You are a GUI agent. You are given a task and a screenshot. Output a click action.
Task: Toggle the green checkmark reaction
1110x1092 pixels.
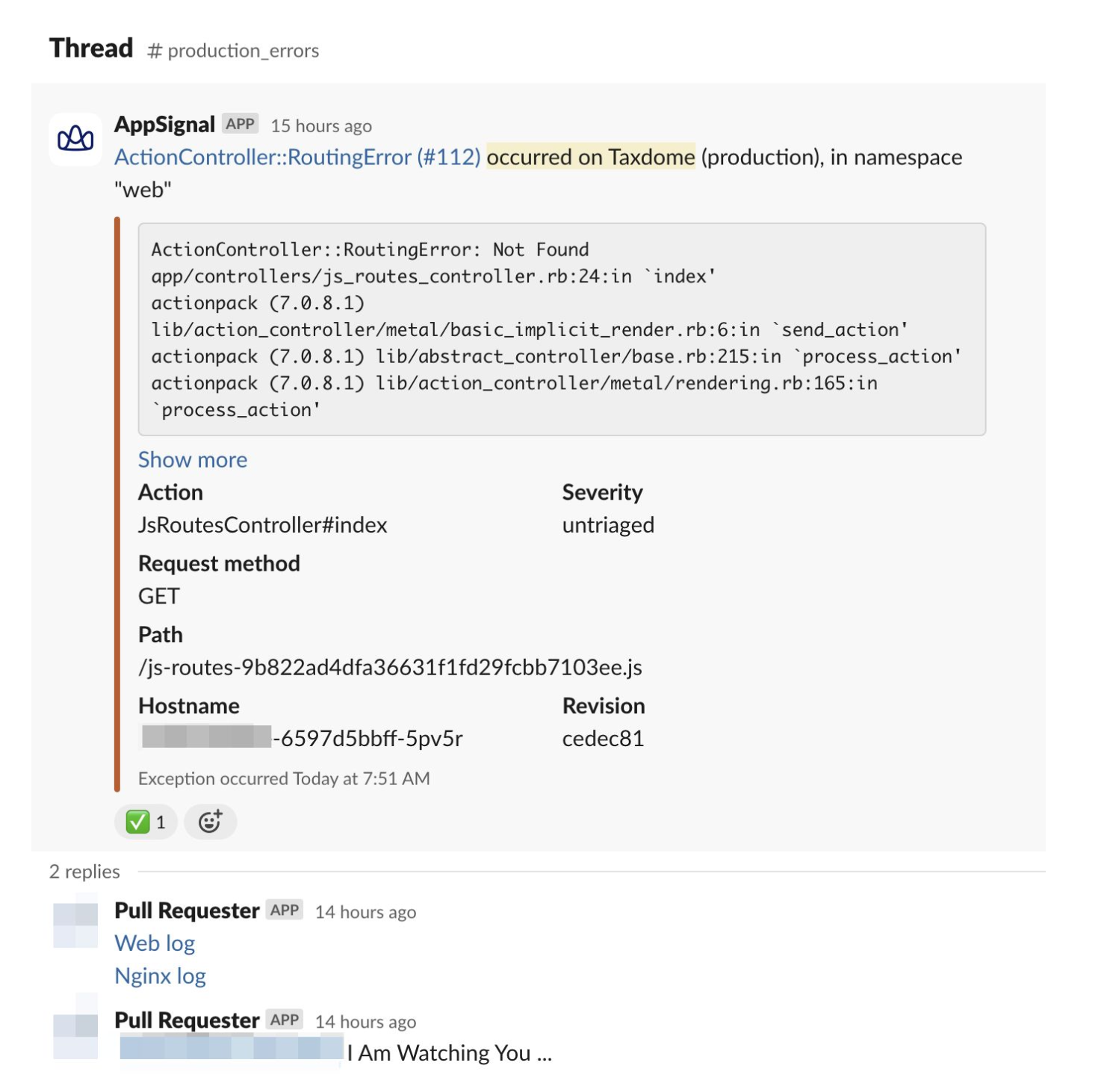point(146,822)
